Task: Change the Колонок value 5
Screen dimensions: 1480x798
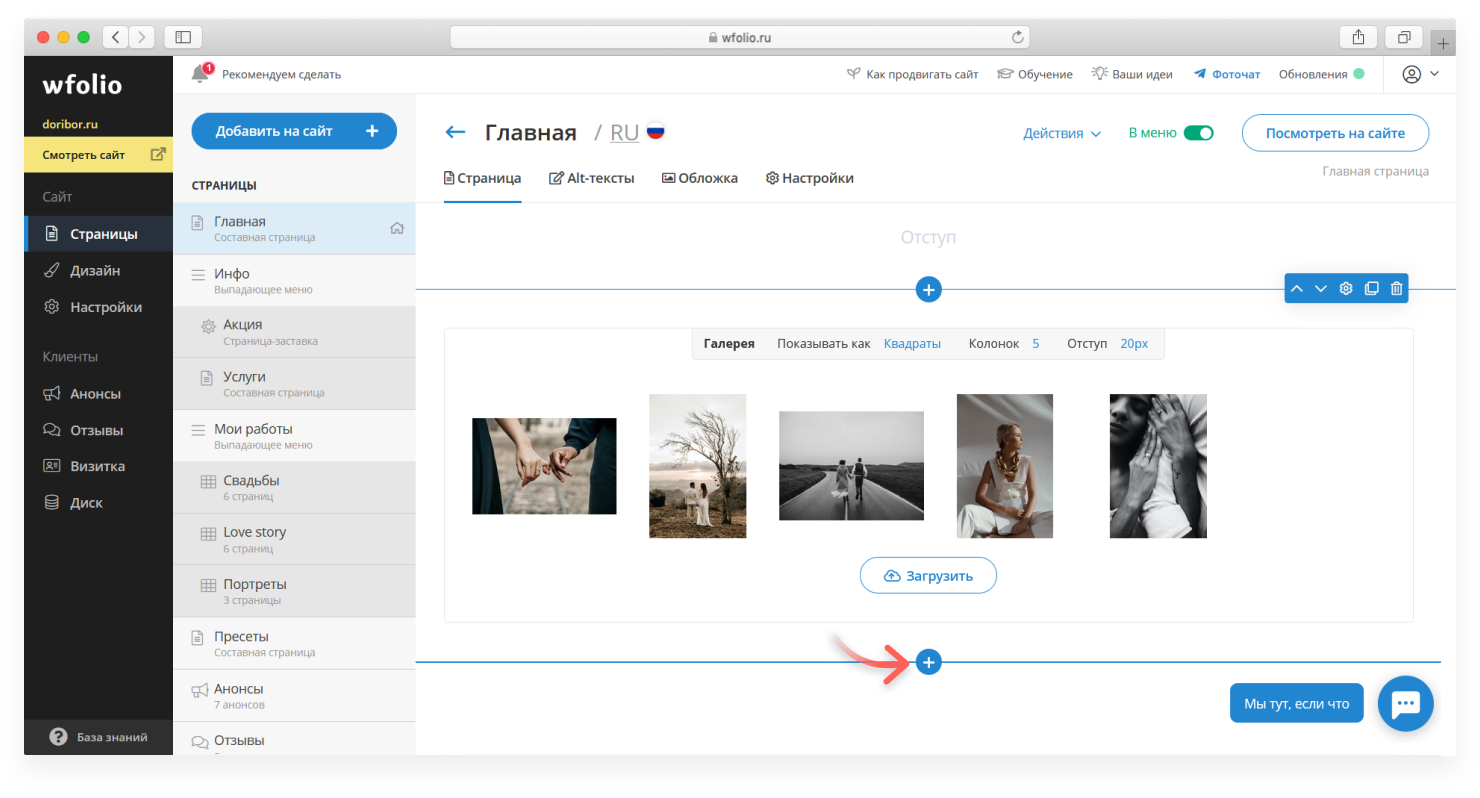Action: click(x=1036, y=343)
